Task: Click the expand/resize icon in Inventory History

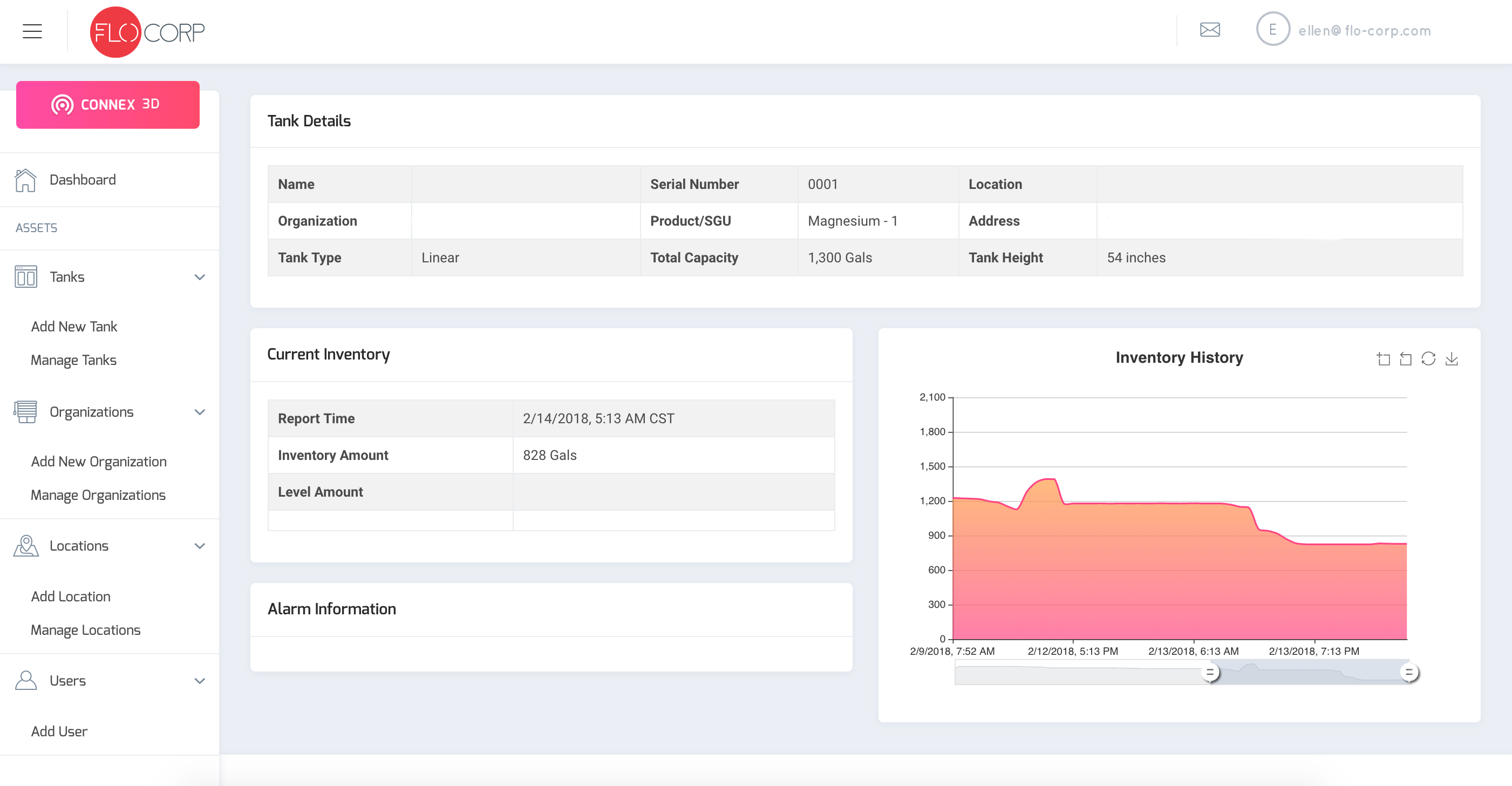Action: coord(1384,359)
